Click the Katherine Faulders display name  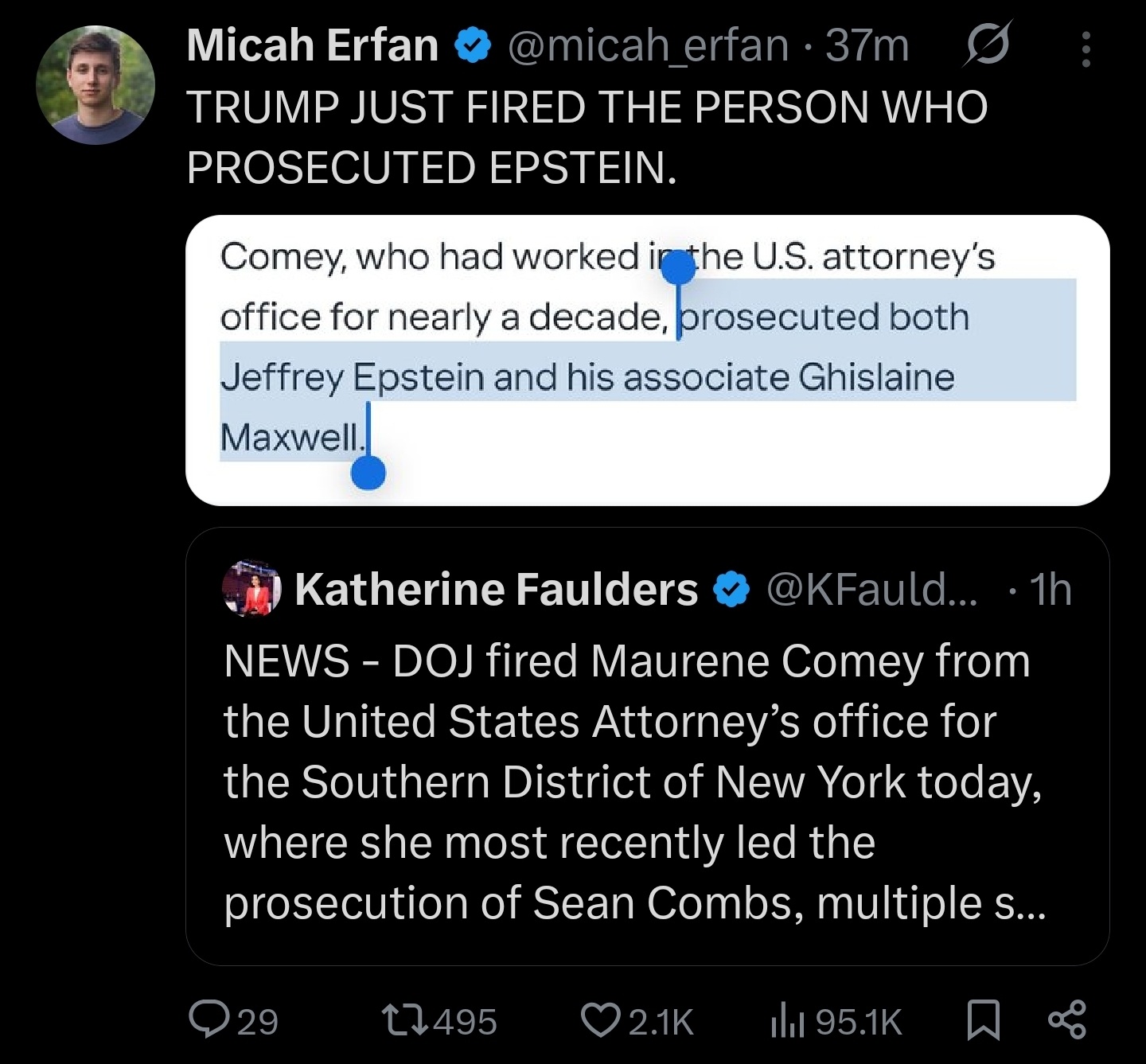pyautogui.click(x=496, y=589)
